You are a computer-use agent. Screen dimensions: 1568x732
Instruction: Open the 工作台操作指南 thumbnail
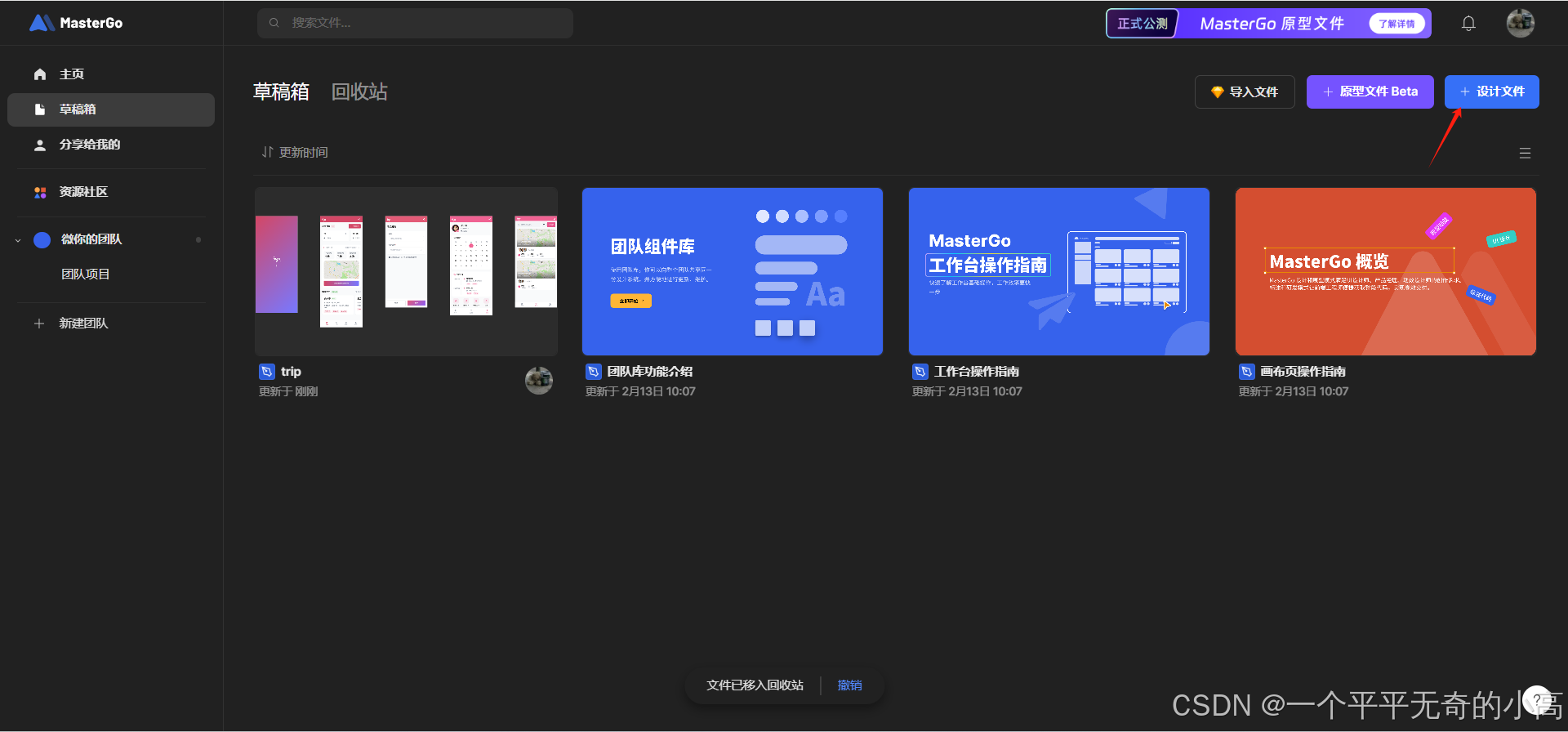click(x=1059, y=271)
